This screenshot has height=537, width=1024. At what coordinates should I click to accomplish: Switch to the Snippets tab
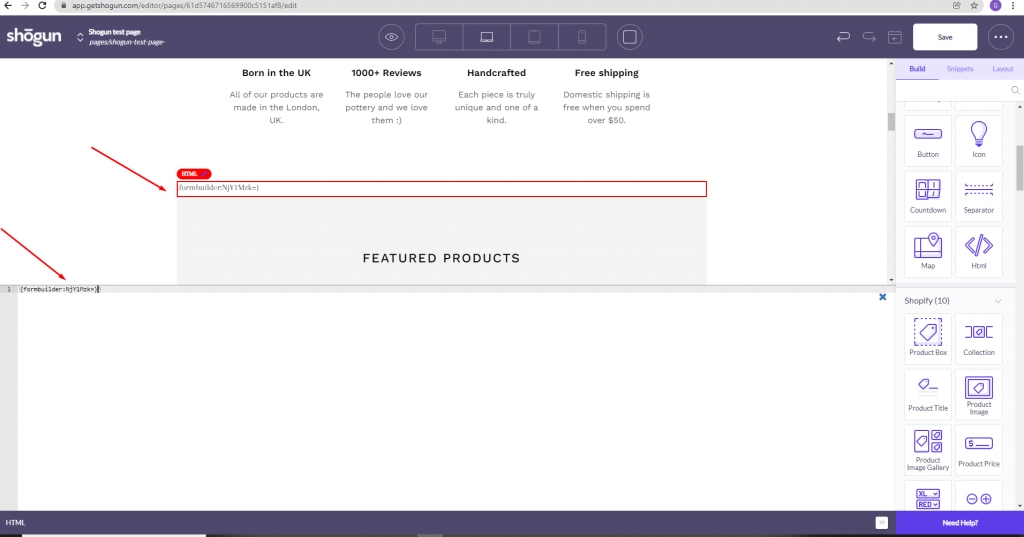point(960,69)
